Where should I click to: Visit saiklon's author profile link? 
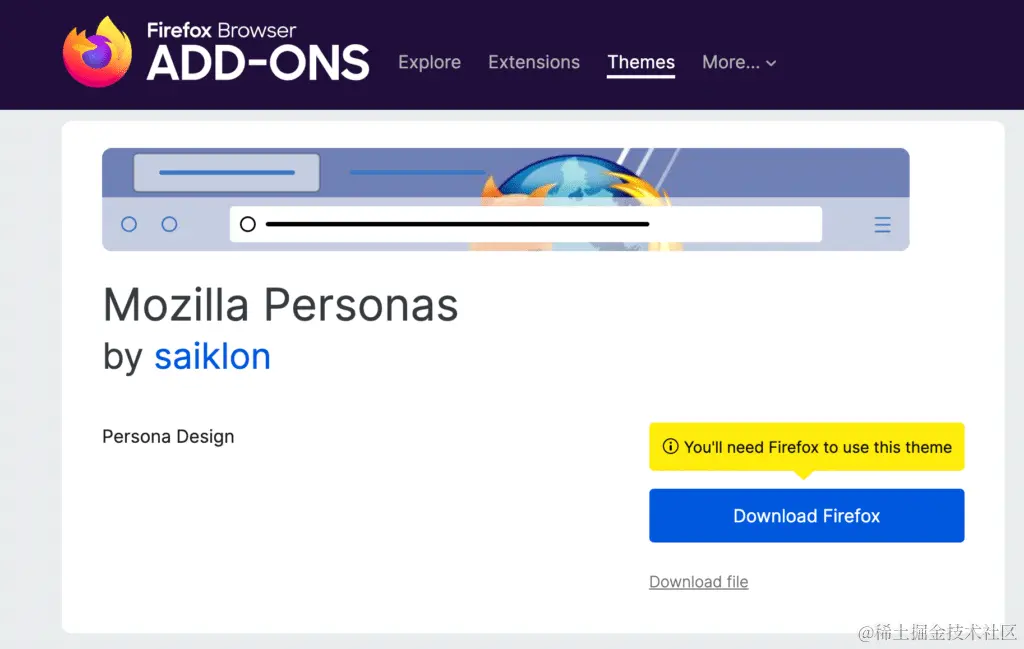pos(212,357)
